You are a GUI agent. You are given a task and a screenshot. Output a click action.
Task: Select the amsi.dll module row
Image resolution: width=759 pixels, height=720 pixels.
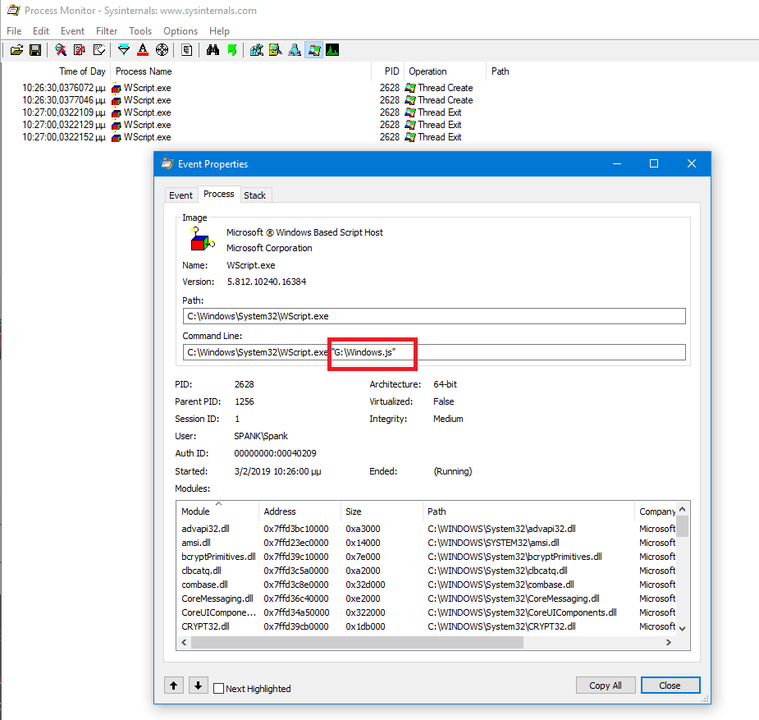[426, 542]
